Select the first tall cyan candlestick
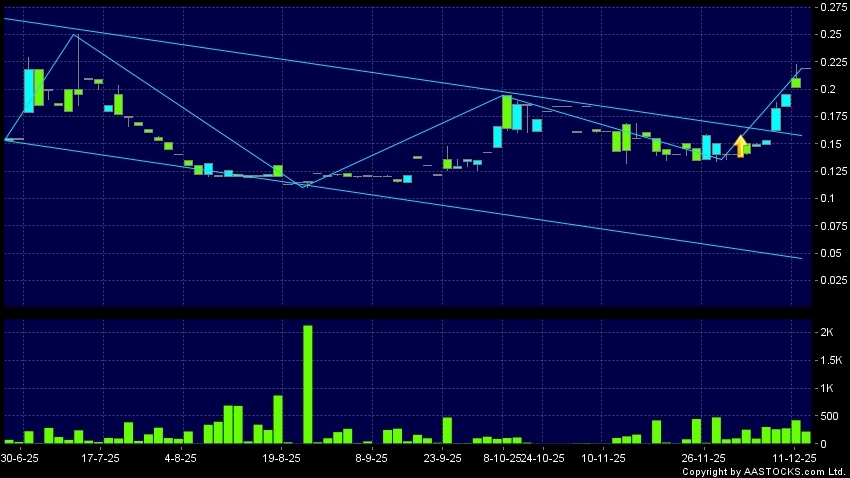The image size is (850, 478). [x=29, y=90]
